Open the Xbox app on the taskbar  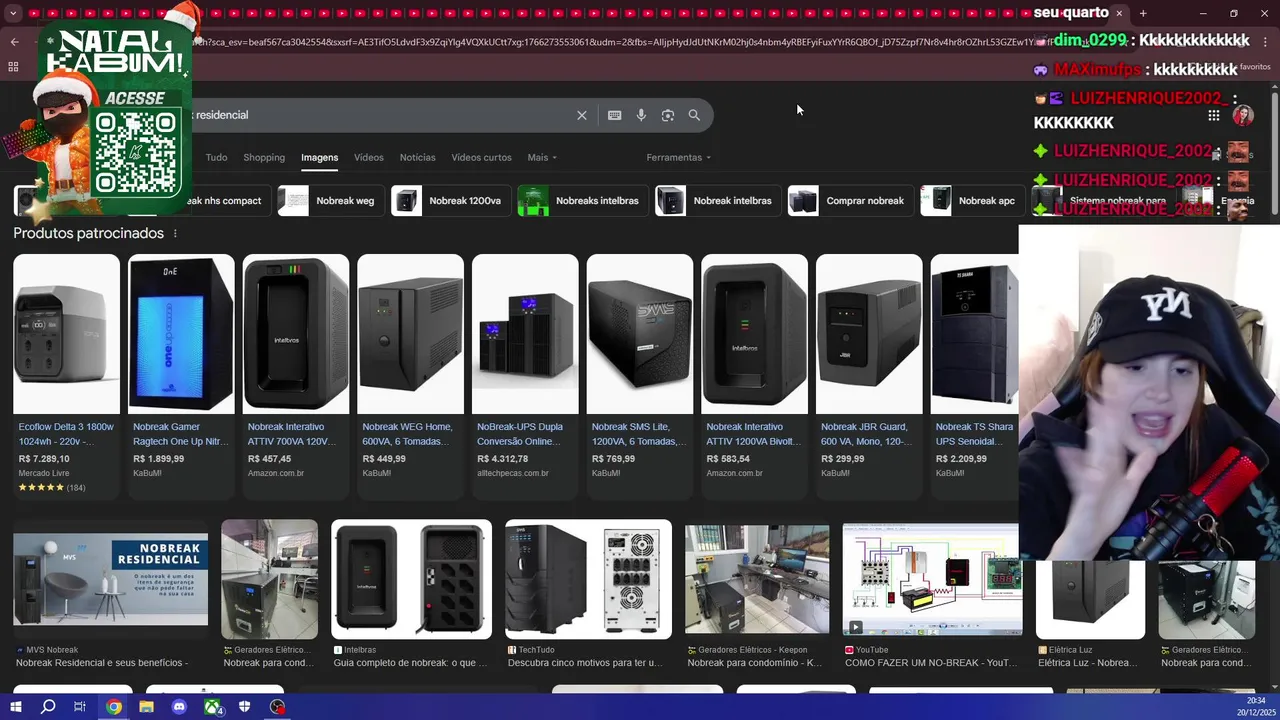tap(212, 707)
